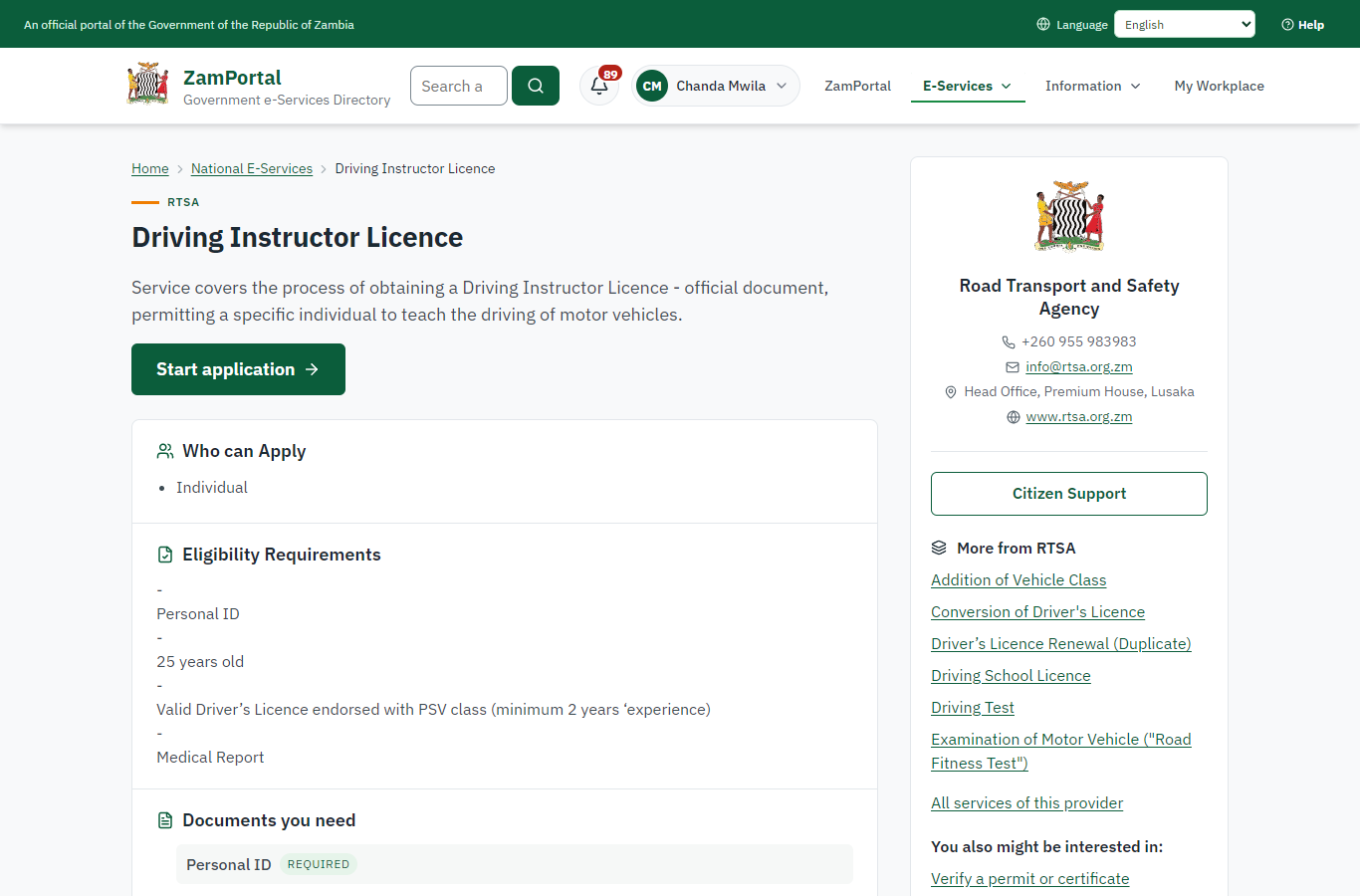Open National E-Services breadcrumb link
The width and height of the screenshot is (1360, 896).
(x=252, y=168)
